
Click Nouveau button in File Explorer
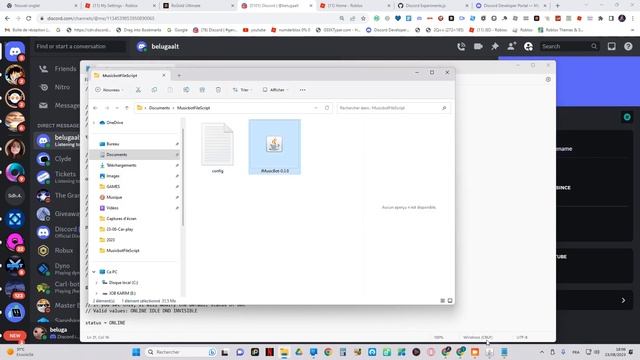click(109, 90)
